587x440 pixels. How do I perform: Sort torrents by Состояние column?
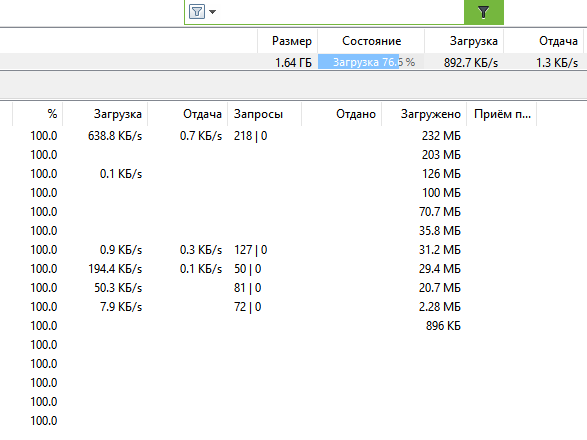coord(371,41)
